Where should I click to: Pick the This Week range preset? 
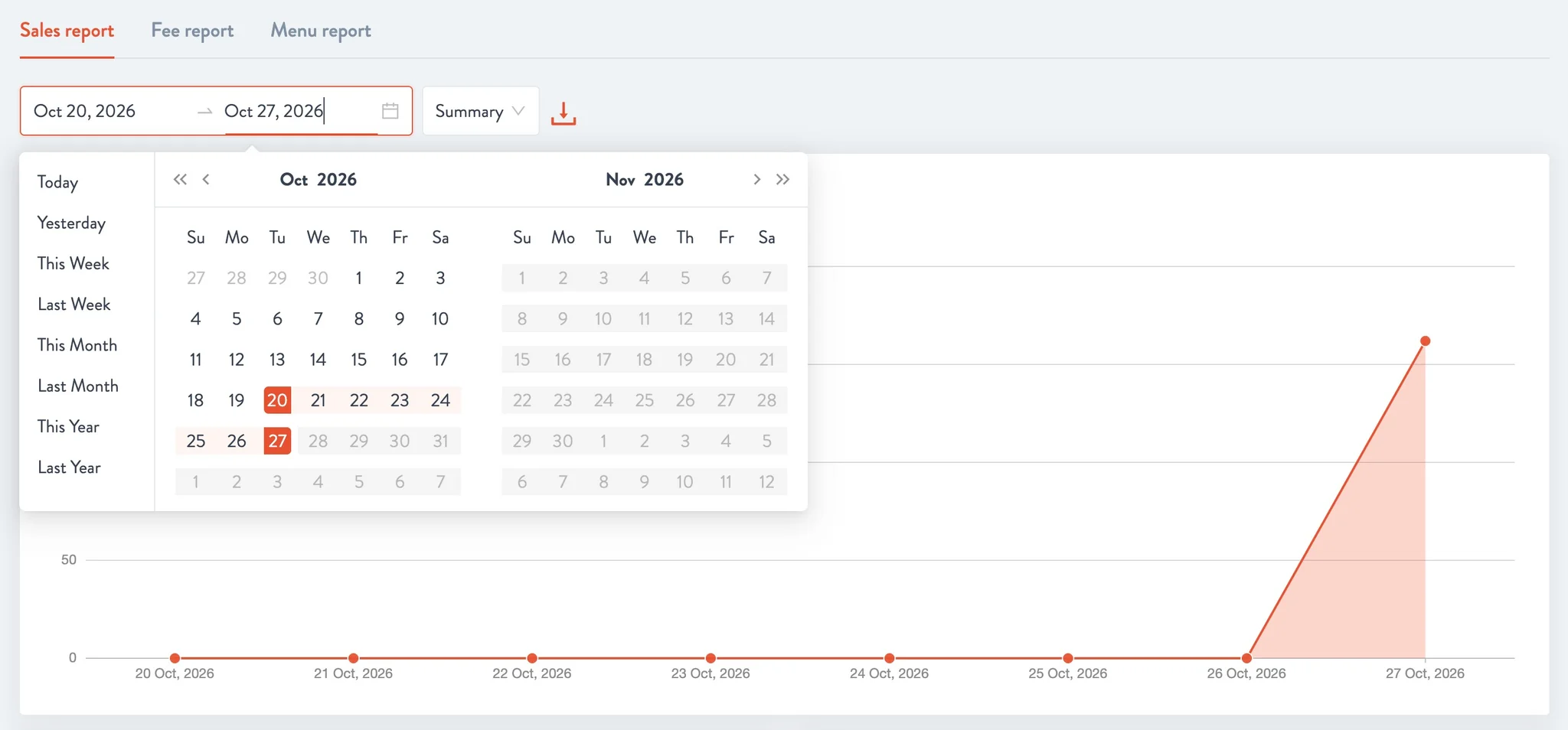coord(73,263)
